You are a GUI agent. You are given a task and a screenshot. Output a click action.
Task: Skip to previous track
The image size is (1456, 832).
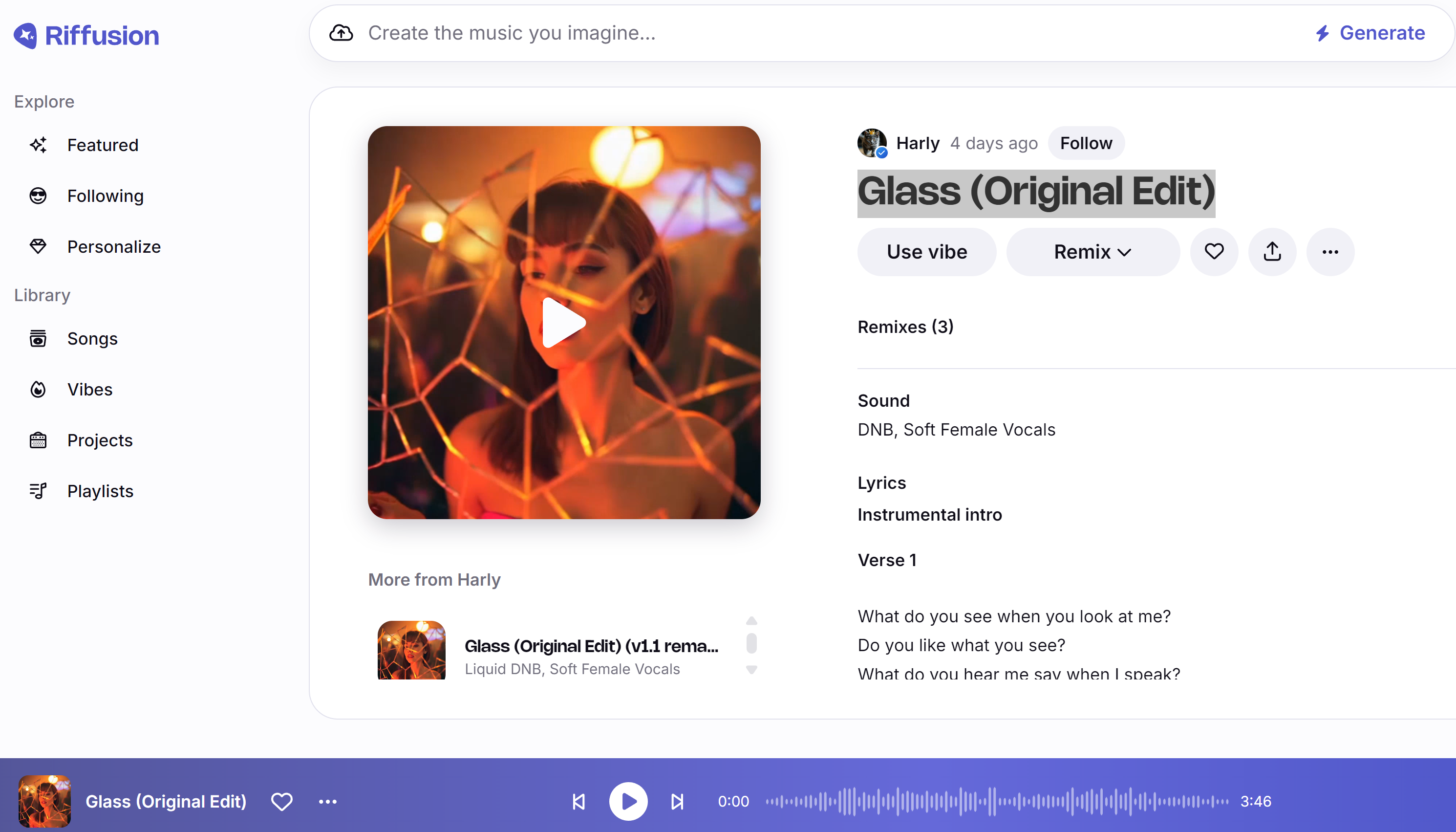click(x=579, y=801)
